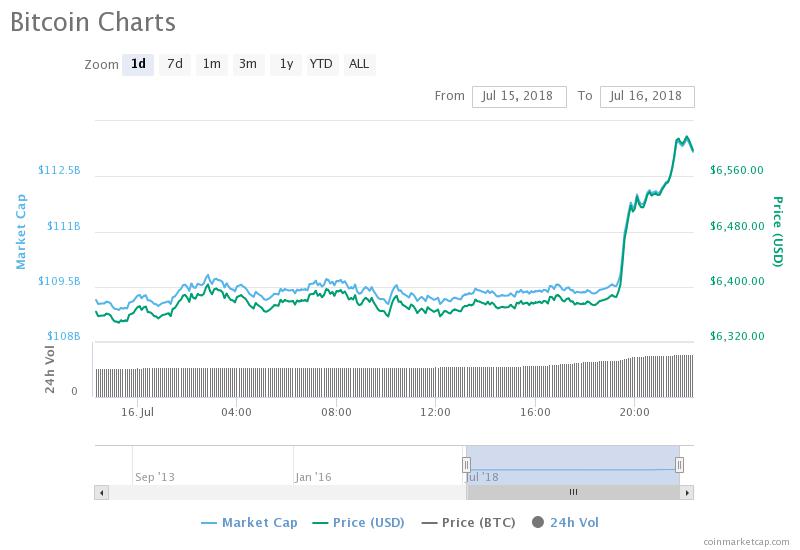Screen dimensions: 800x550
Task: Click the $6,320.00 price axis label
Action: (x=737, y=336)
